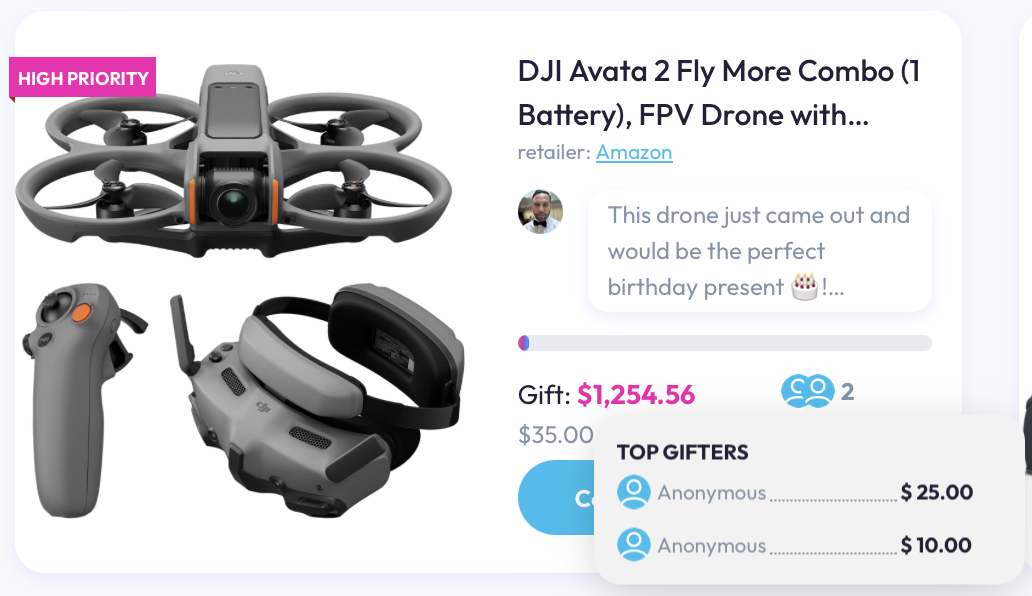This screenshot has width=1032, height=596.
Task: Click the $1,254.56 gift price
Action: (636, 395)
